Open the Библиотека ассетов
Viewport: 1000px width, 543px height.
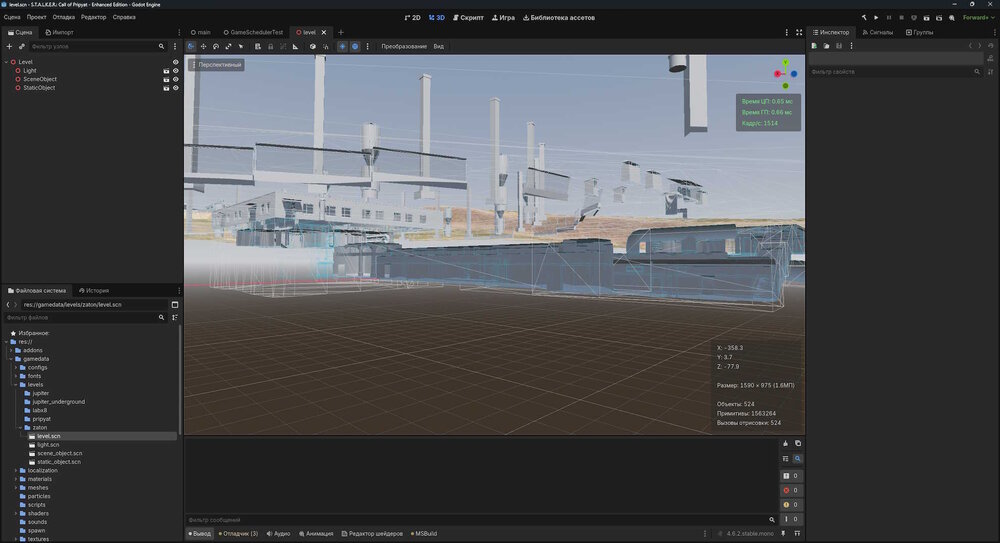click(559, 18)
